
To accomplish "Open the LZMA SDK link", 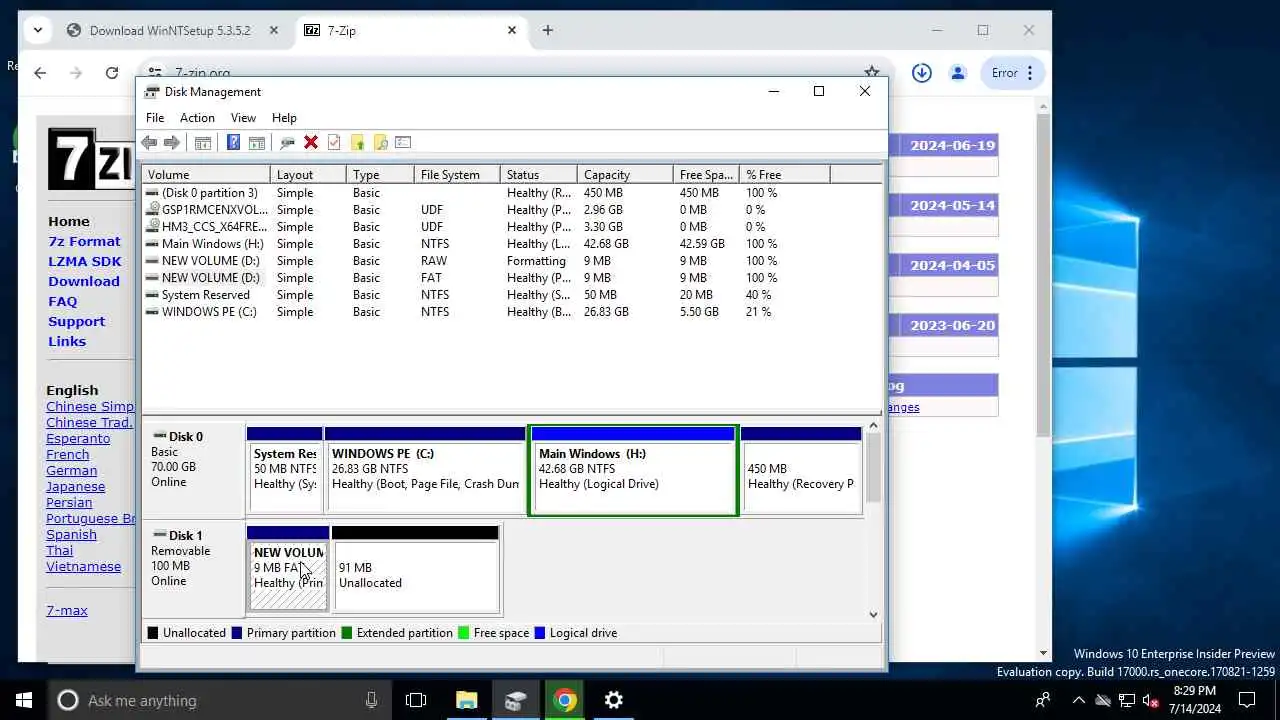I will coord(85,261).
